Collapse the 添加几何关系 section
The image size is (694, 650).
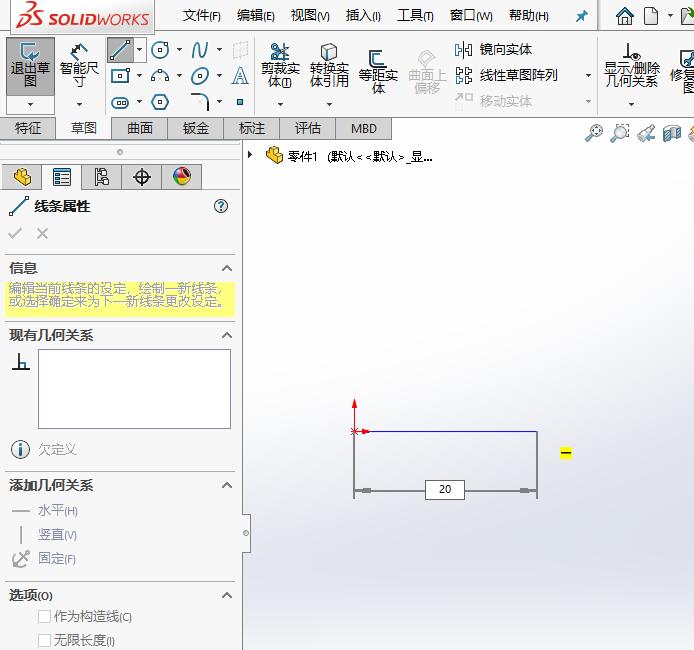tap(227, 485)
